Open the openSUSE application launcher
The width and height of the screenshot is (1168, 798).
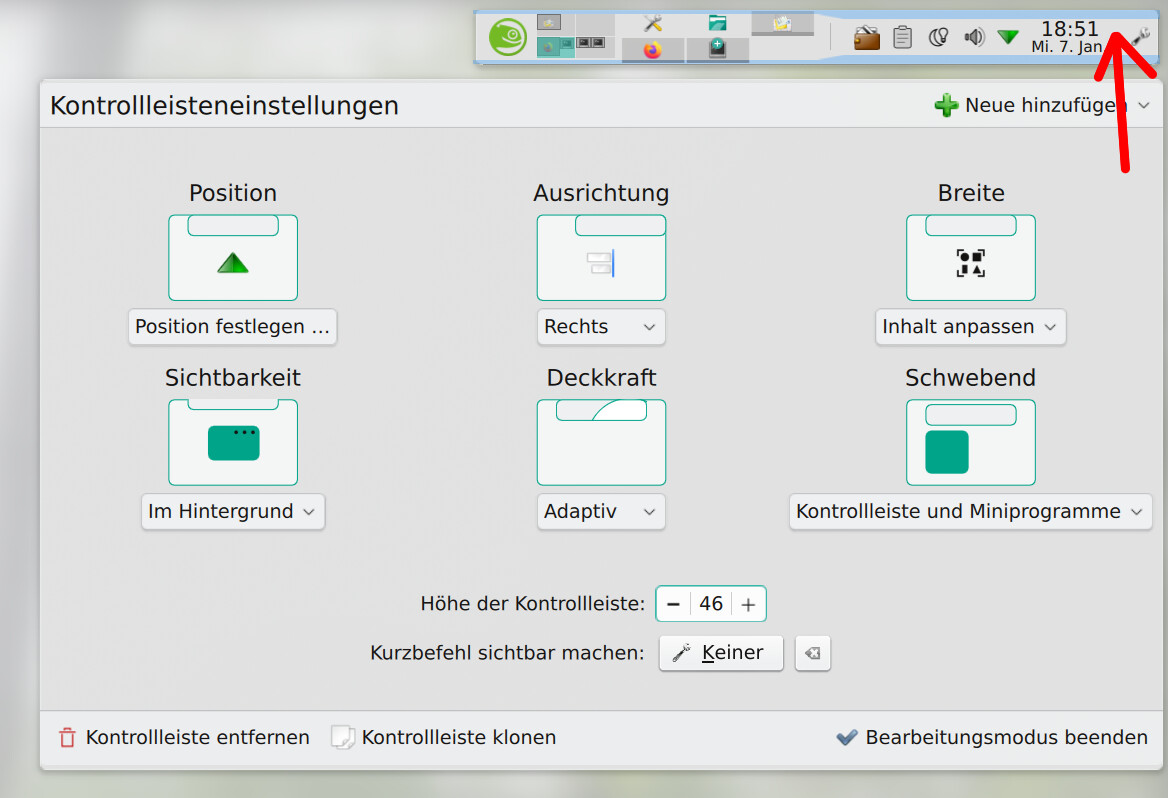click(x=508, y=38)
